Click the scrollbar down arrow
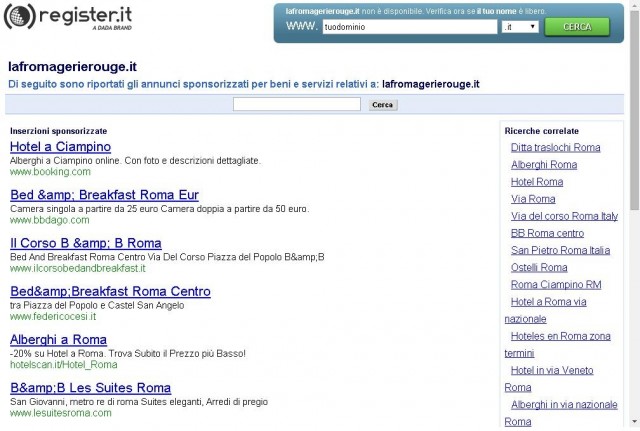 635,421
